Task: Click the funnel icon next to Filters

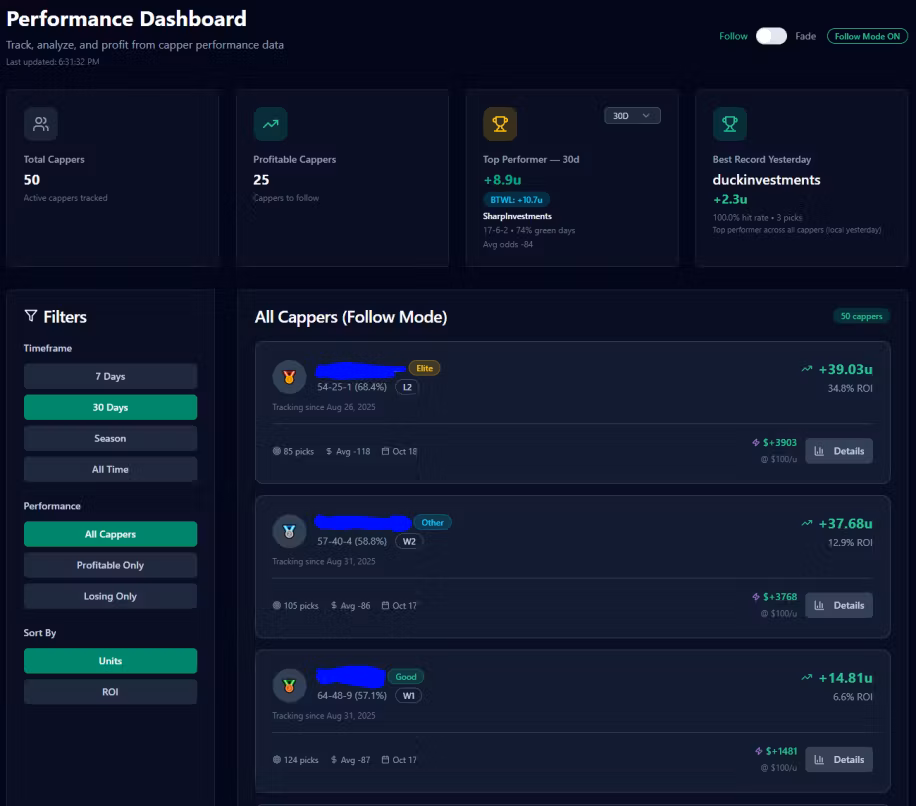Action: coord(30,316)
